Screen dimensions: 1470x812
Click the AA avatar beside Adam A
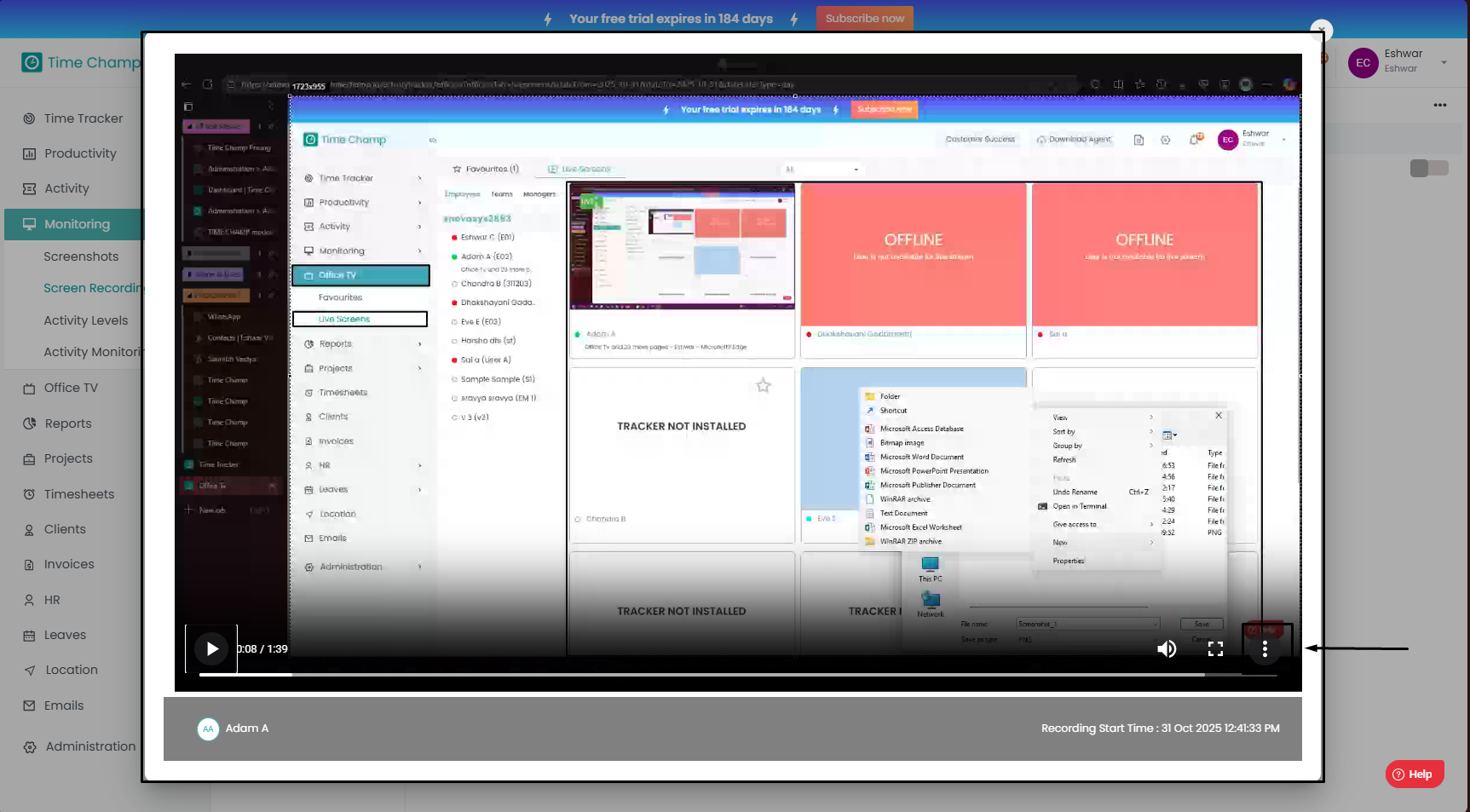tap(208, 728)
